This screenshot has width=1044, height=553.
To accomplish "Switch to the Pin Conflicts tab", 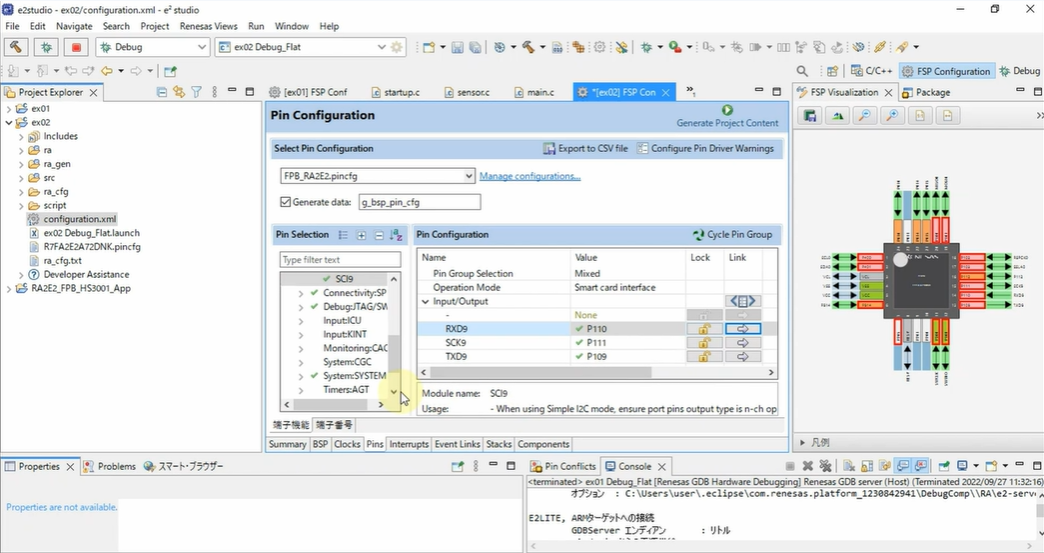I will coord(563,466).
